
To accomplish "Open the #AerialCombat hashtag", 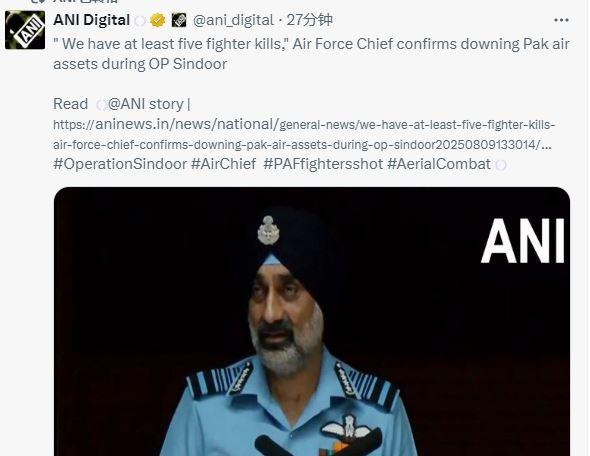I will pyautogui.click(x=439, y=164).
